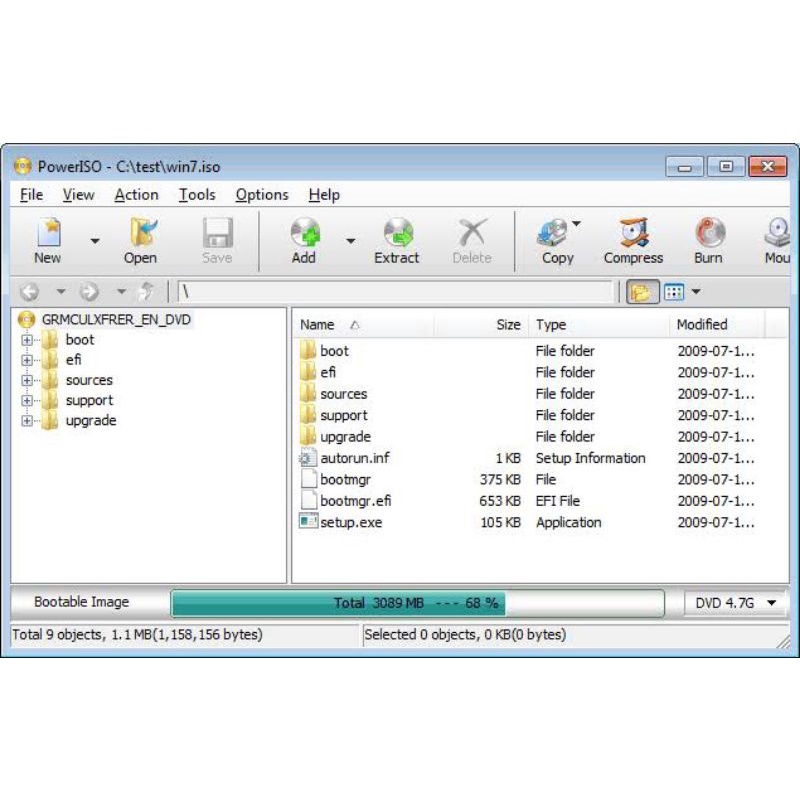Image resolution: width=800 pixels, height=800 pixels.
Task: Click the EFI File type cell
Action: (558, 501)
